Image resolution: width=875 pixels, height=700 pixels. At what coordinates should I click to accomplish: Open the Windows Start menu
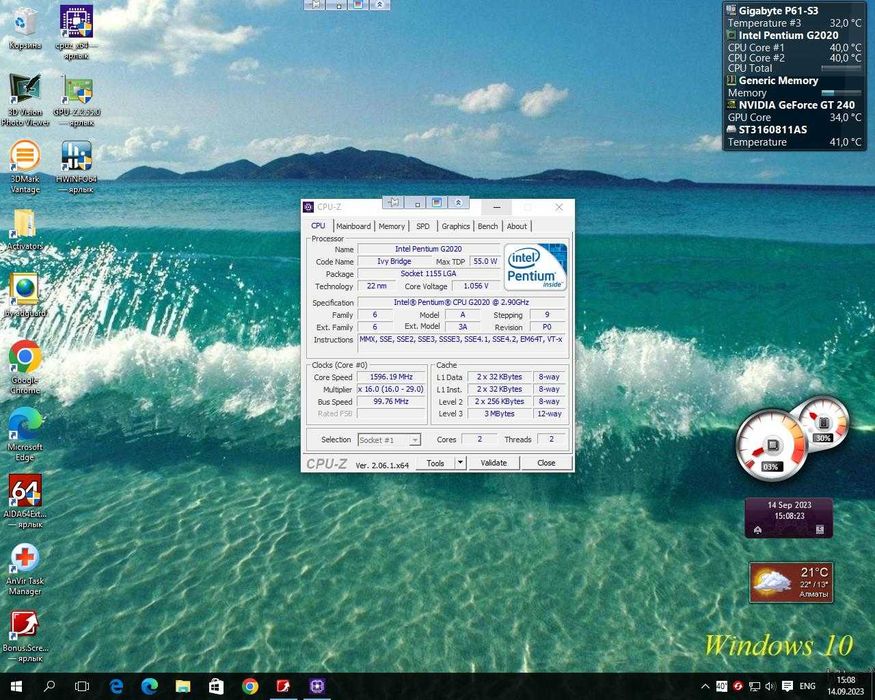tap(16, 686)
